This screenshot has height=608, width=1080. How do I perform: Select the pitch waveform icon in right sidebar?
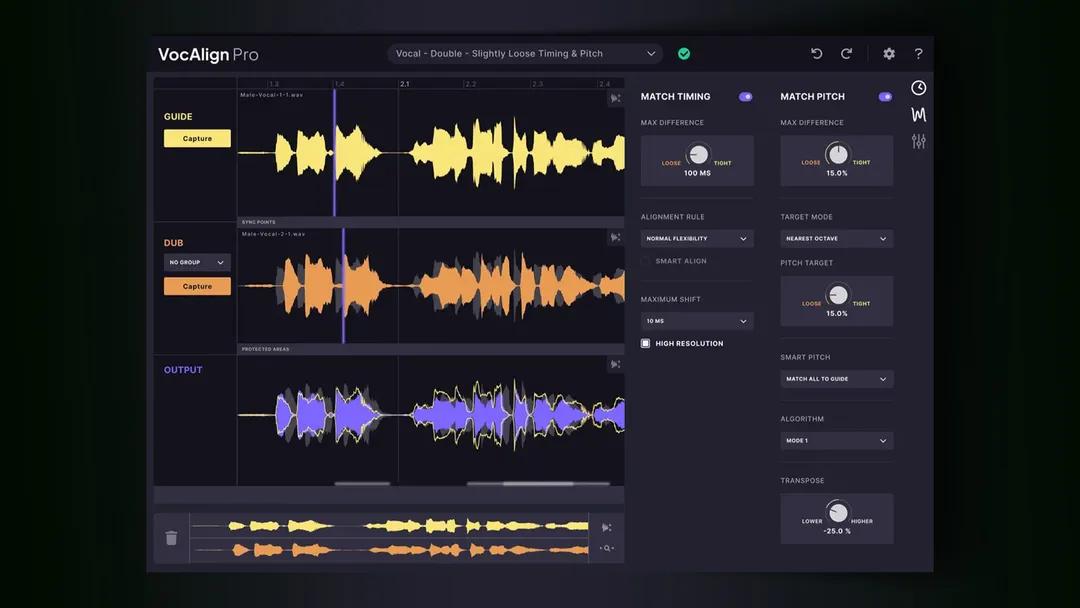click(918, 114)
